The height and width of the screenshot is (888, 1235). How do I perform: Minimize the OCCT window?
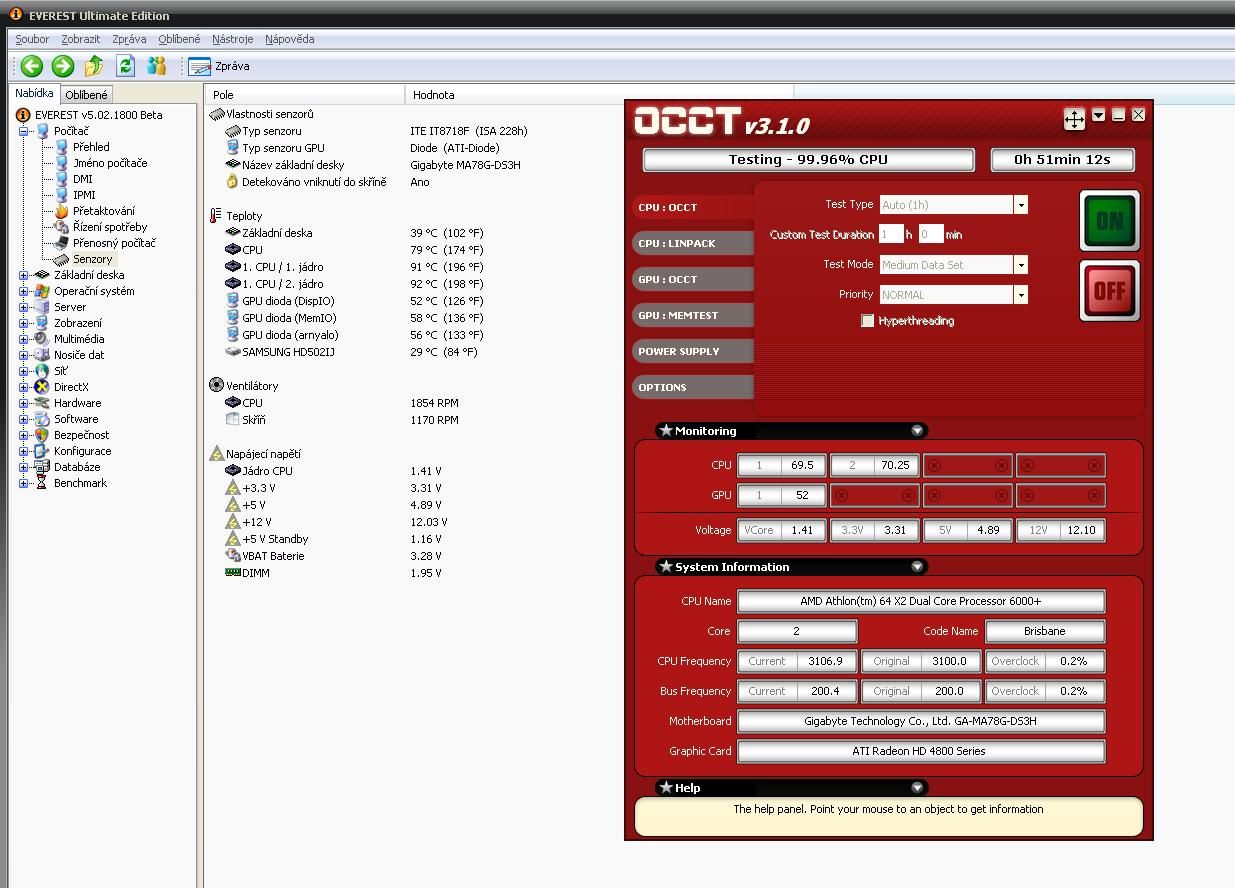tap(1118, 115)
